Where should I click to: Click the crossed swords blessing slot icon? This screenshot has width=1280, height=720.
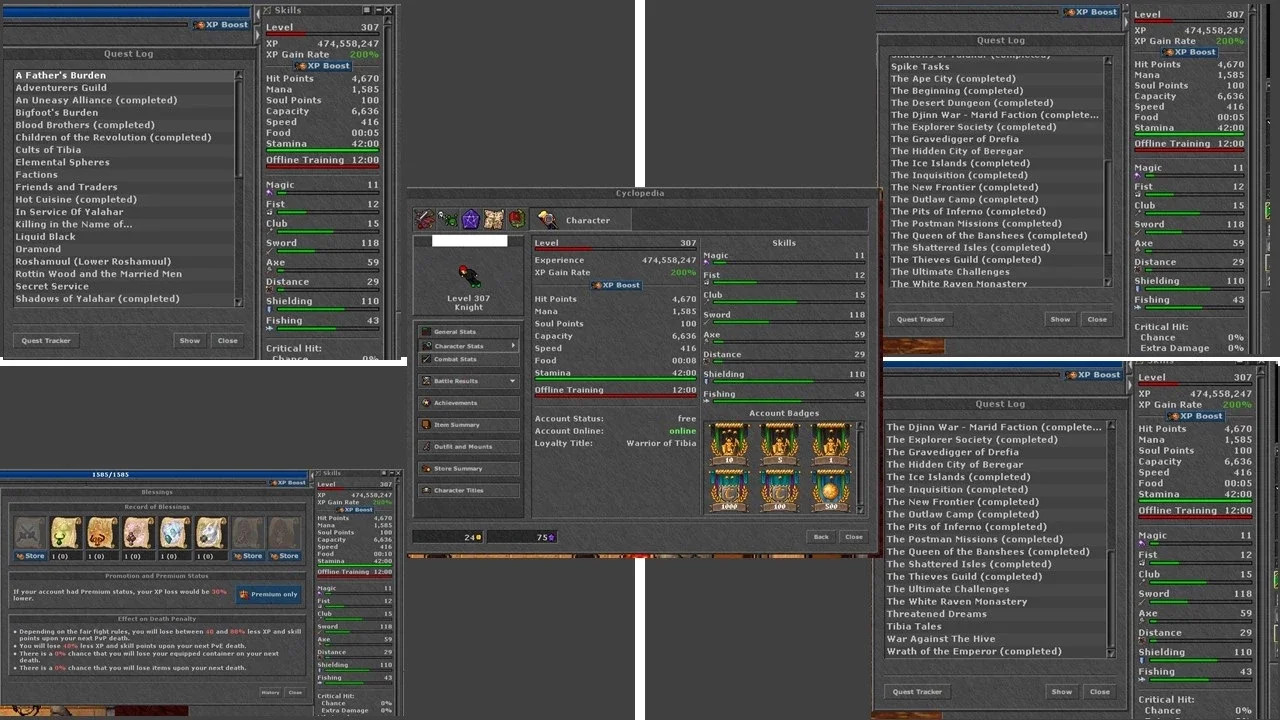tap(30, 533)
